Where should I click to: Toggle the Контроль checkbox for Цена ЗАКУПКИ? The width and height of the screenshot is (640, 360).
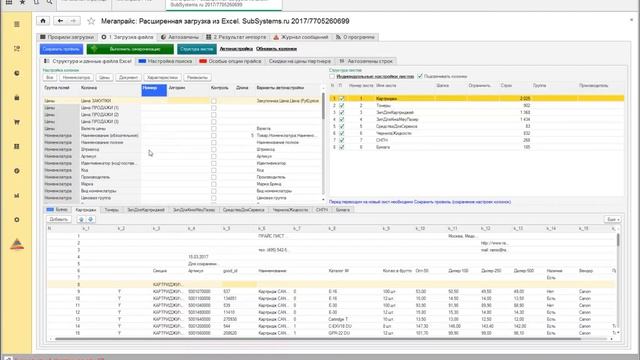213,101
